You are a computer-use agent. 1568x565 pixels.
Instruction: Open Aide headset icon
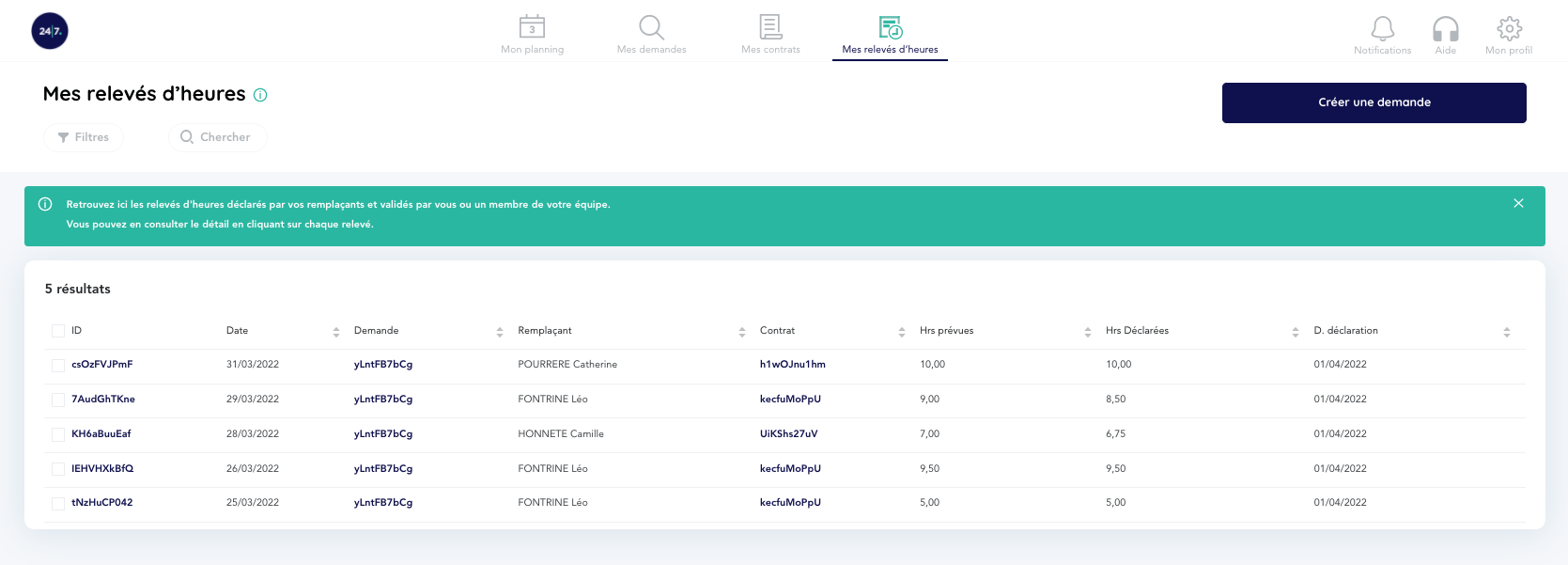tap(1445, 28)
